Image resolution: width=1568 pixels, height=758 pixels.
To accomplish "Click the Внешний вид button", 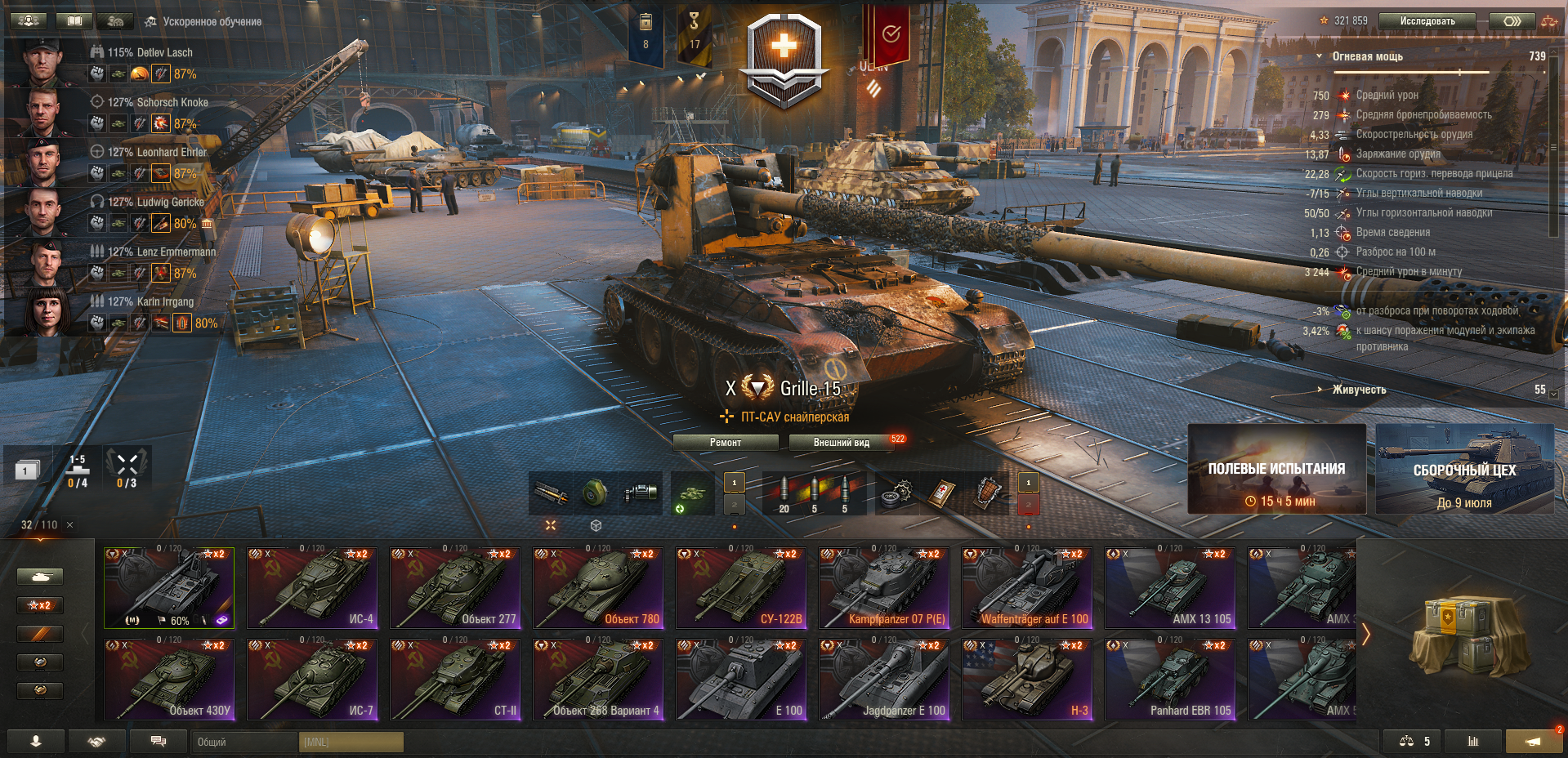I will tap(841, 442).
